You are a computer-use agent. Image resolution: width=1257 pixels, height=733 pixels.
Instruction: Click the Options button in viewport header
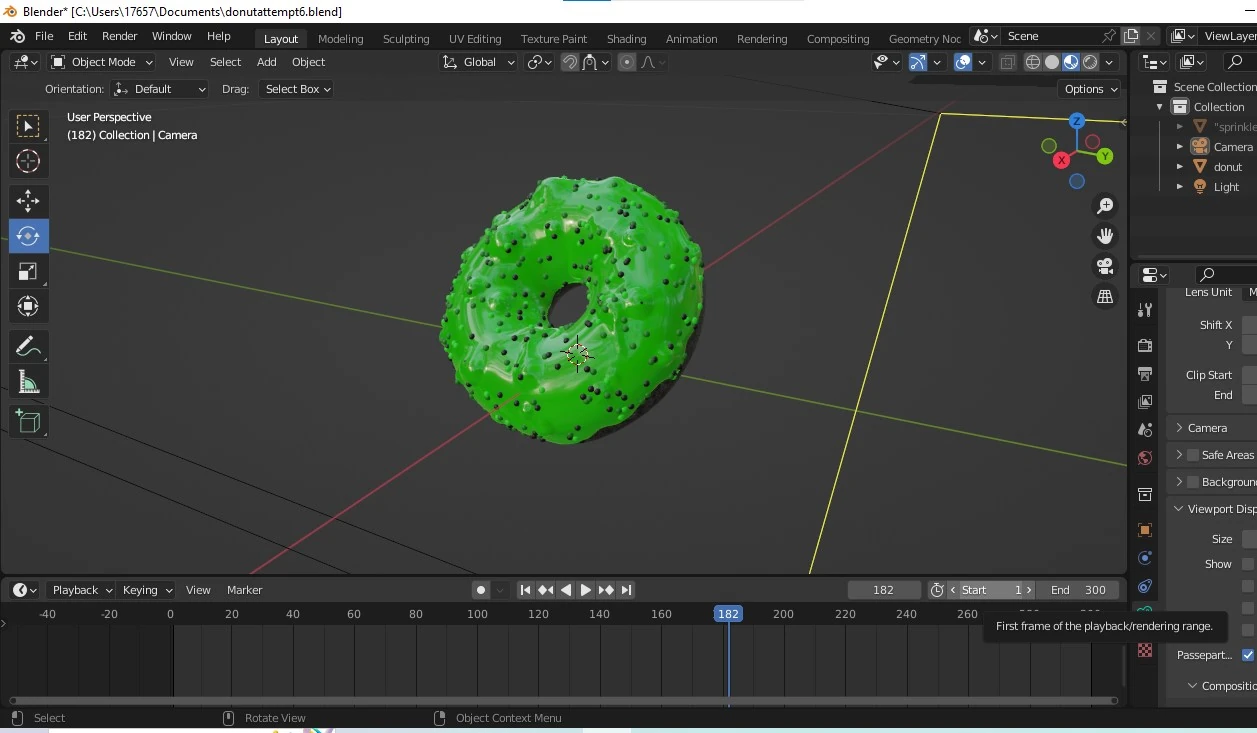click(1090, 89)
